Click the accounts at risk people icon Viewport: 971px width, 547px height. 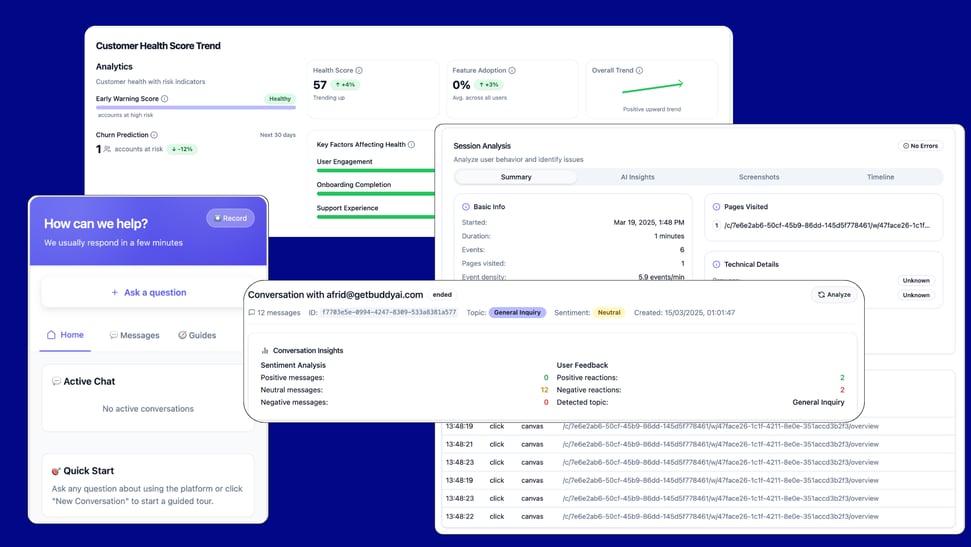pos(107,149)
